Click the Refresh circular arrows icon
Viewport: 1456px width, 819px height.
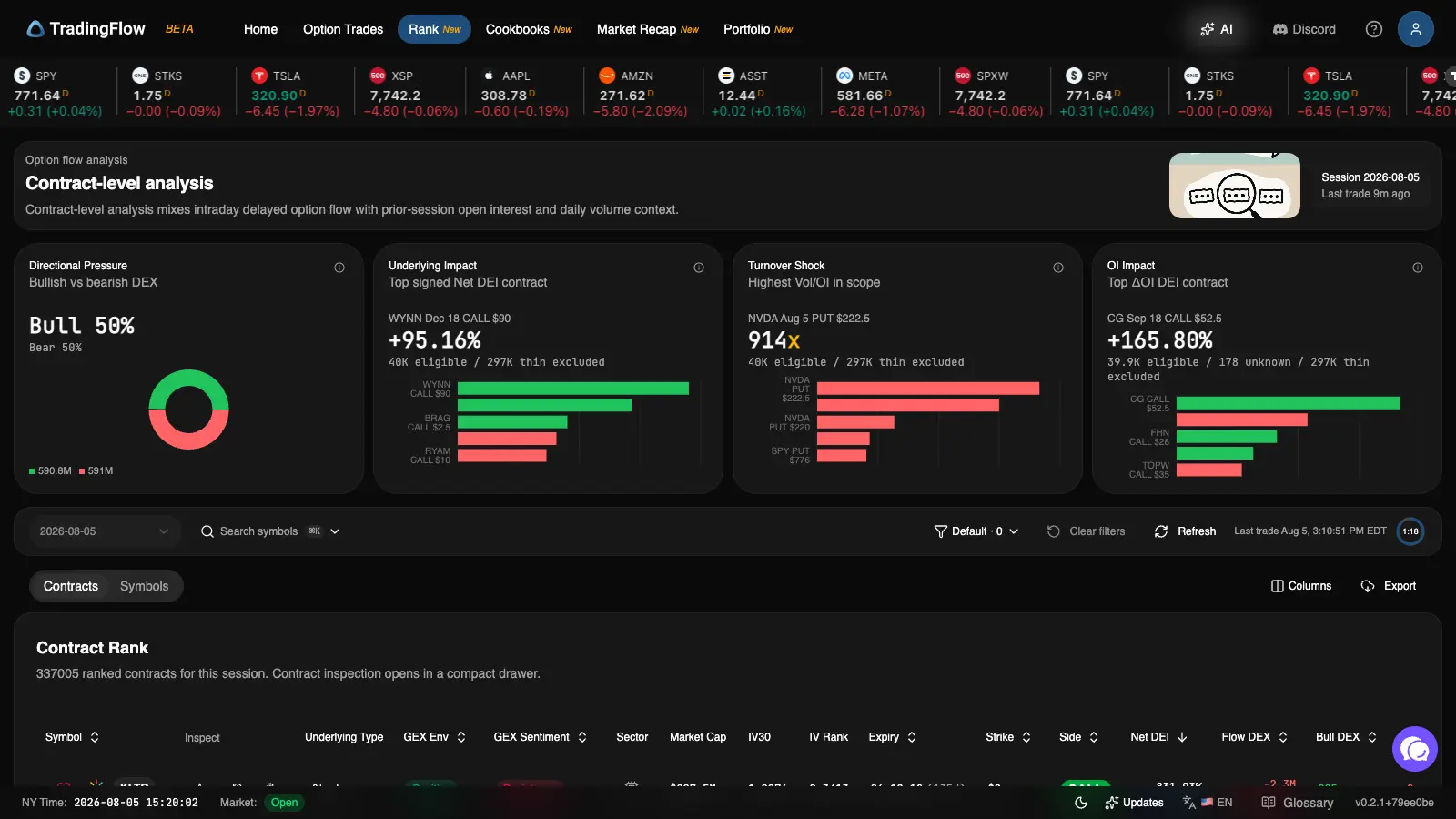1161,531
